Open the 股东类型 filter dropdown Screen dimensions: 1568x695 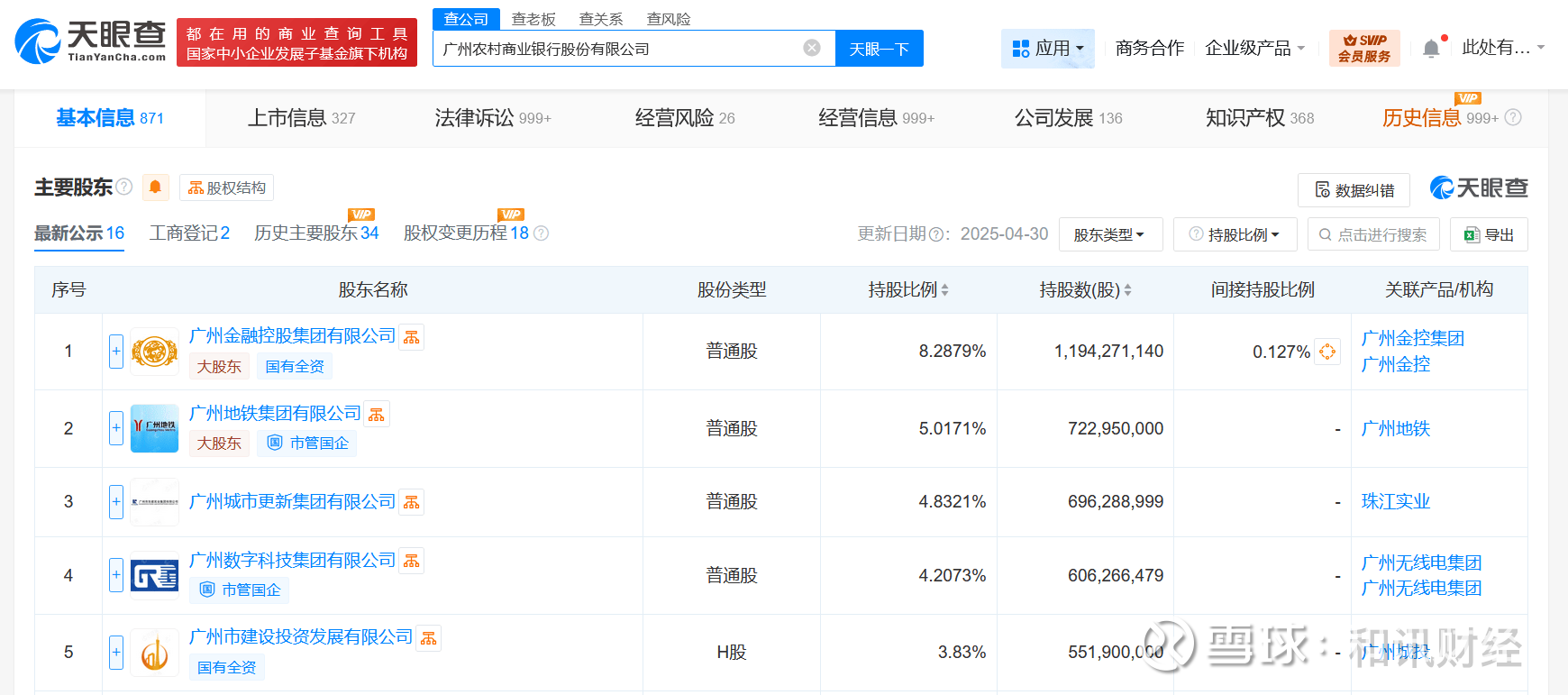[x=1110, y=234]
